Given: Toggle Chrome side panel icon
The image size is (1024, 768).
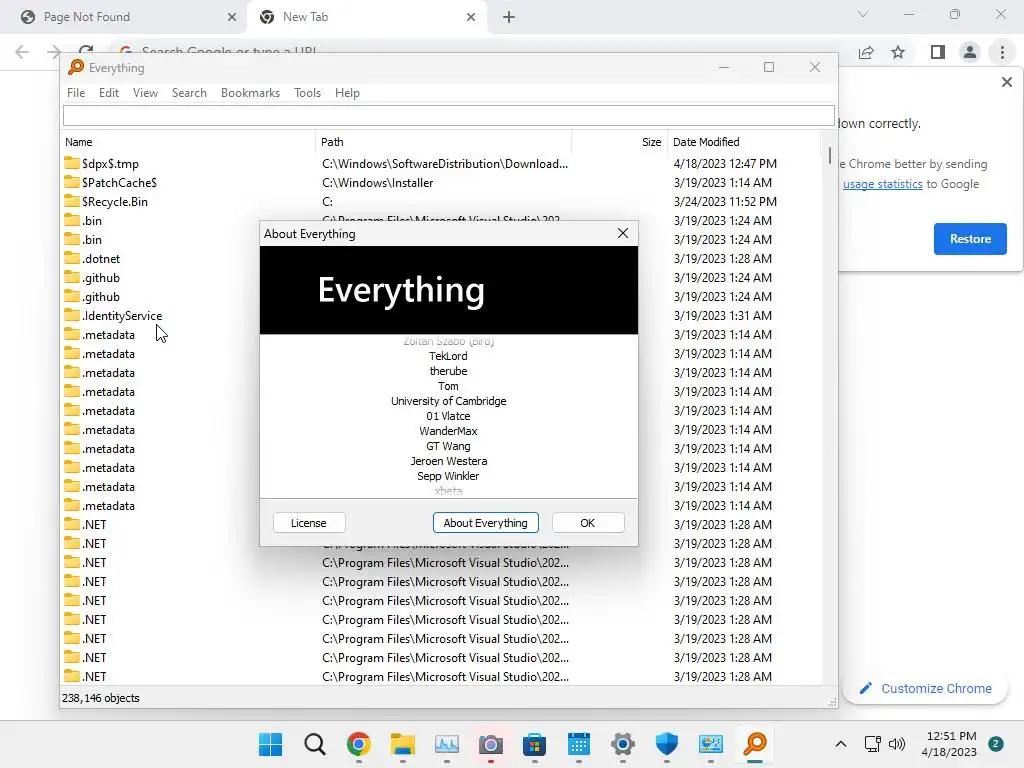Looking at the screenshot, I should click(x=938, y=52).
